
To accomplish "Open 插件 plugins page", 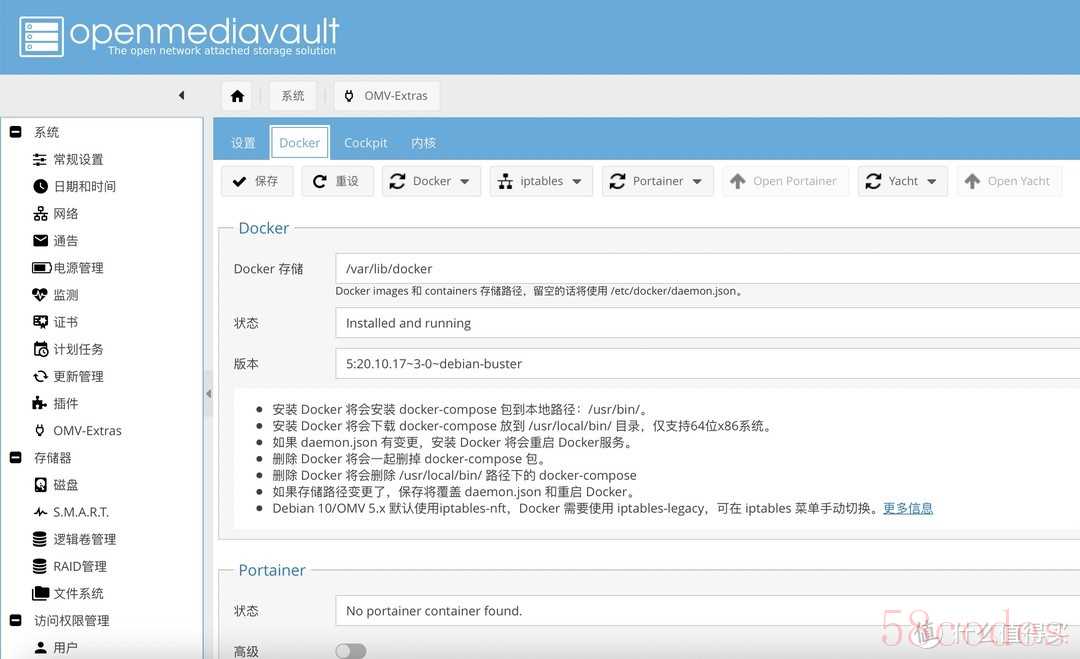I will coord(56,403).
